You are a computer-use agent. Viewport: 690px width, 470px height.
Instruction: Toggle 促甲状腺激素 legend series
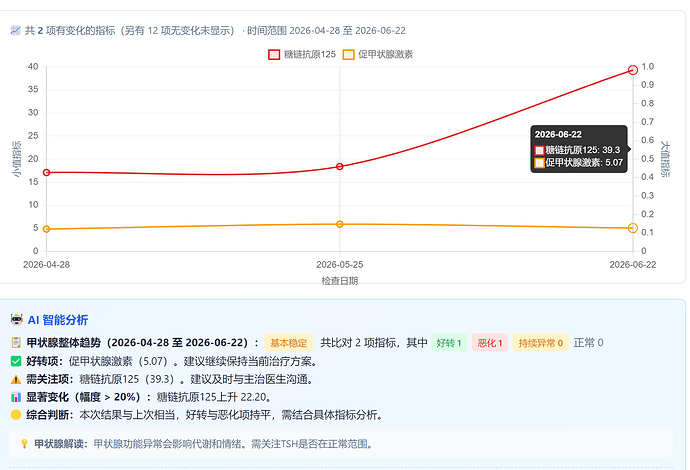[x=378, y=55]
